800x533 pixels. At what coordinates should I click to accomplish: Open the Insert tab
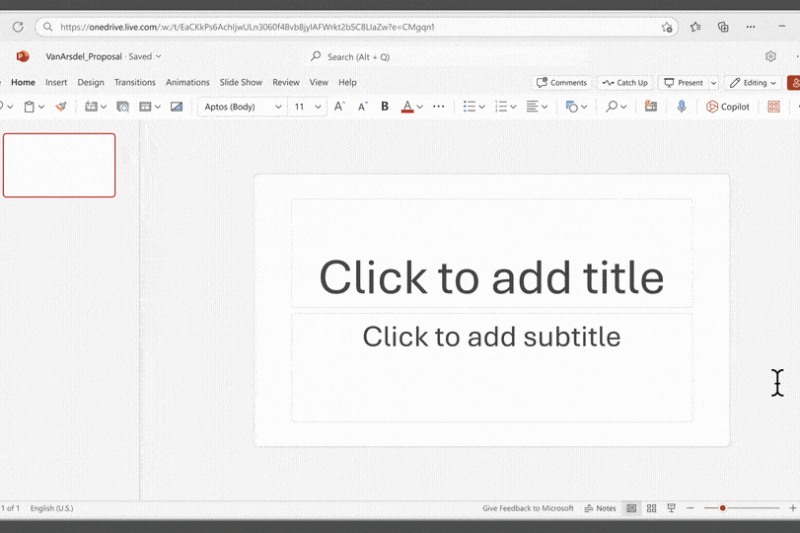(56, 82)
